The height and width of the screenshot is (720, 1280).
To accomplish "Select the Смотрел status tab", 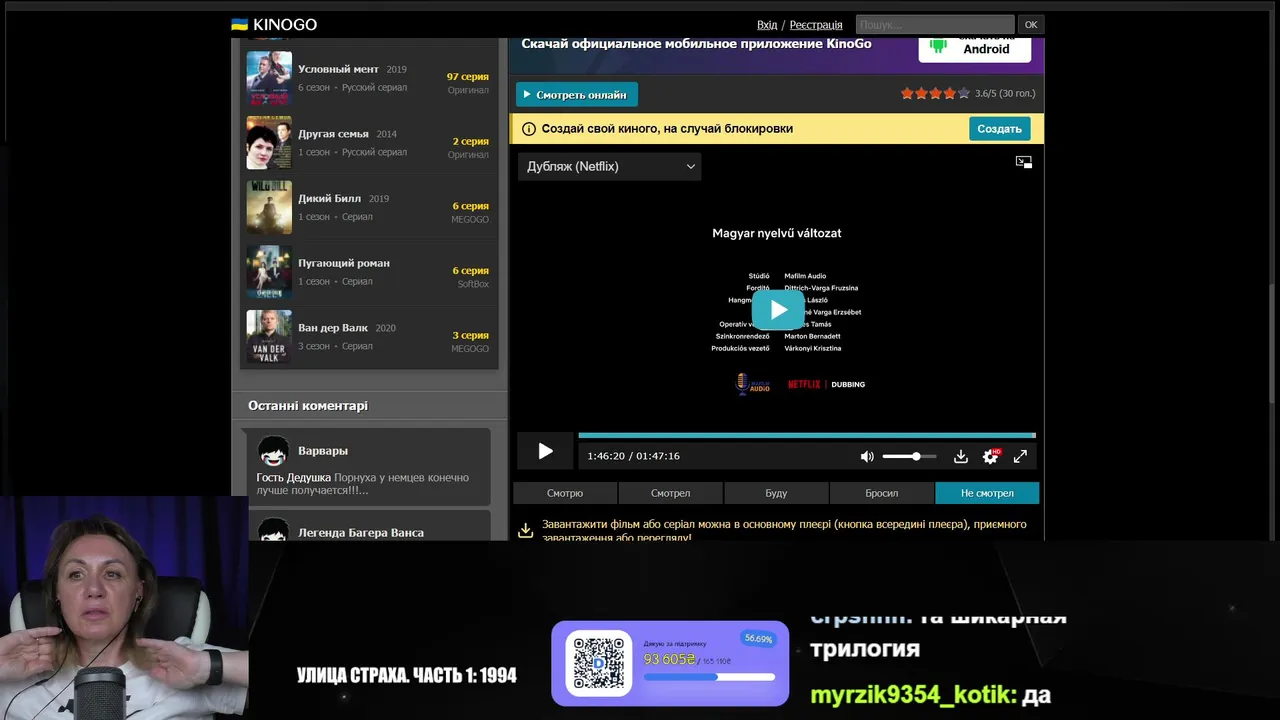I will pos(670,493).
